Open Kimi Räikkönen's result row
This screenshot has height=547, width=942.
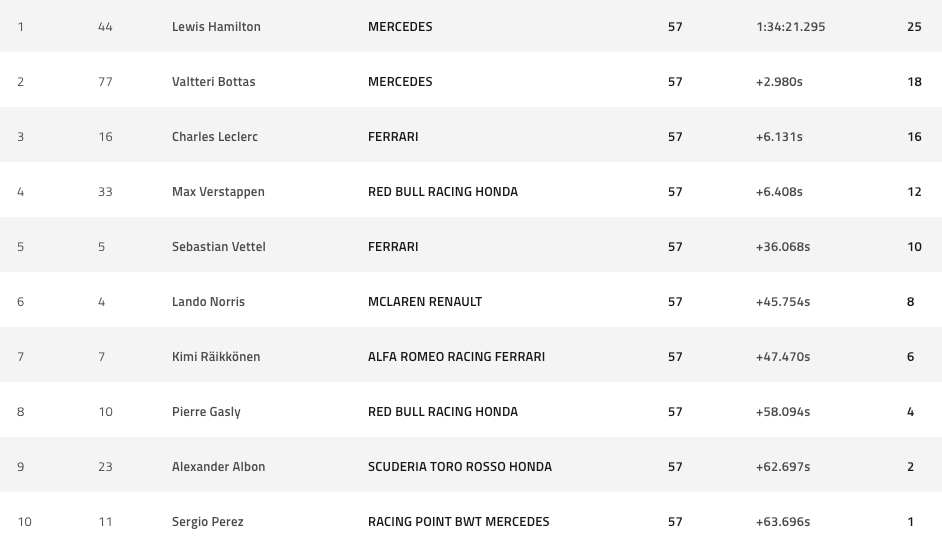[471, 357]
